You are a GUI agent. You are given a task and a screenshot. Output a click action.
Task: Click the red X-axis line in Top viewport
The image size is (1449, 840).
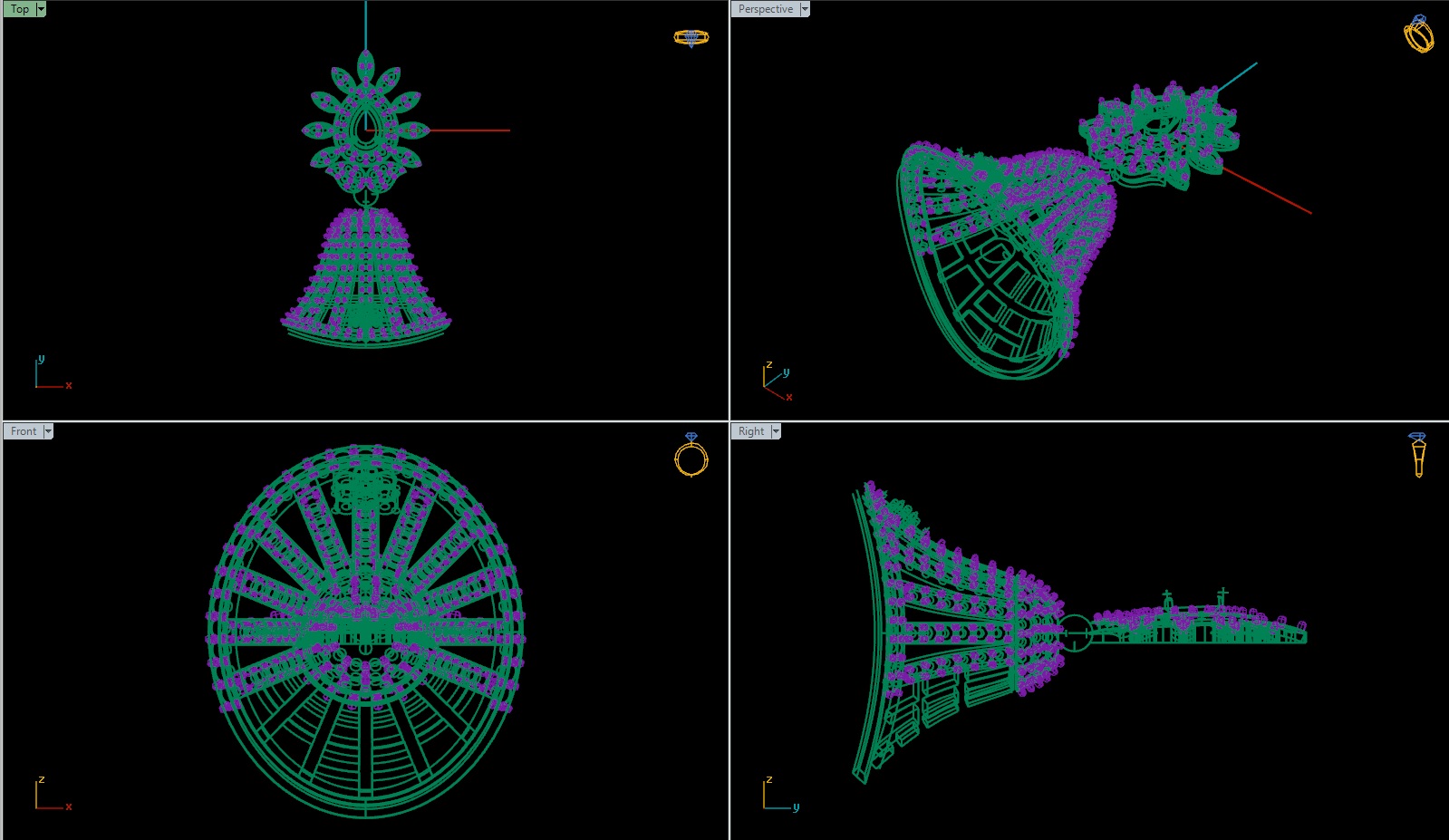pos(469,130)
